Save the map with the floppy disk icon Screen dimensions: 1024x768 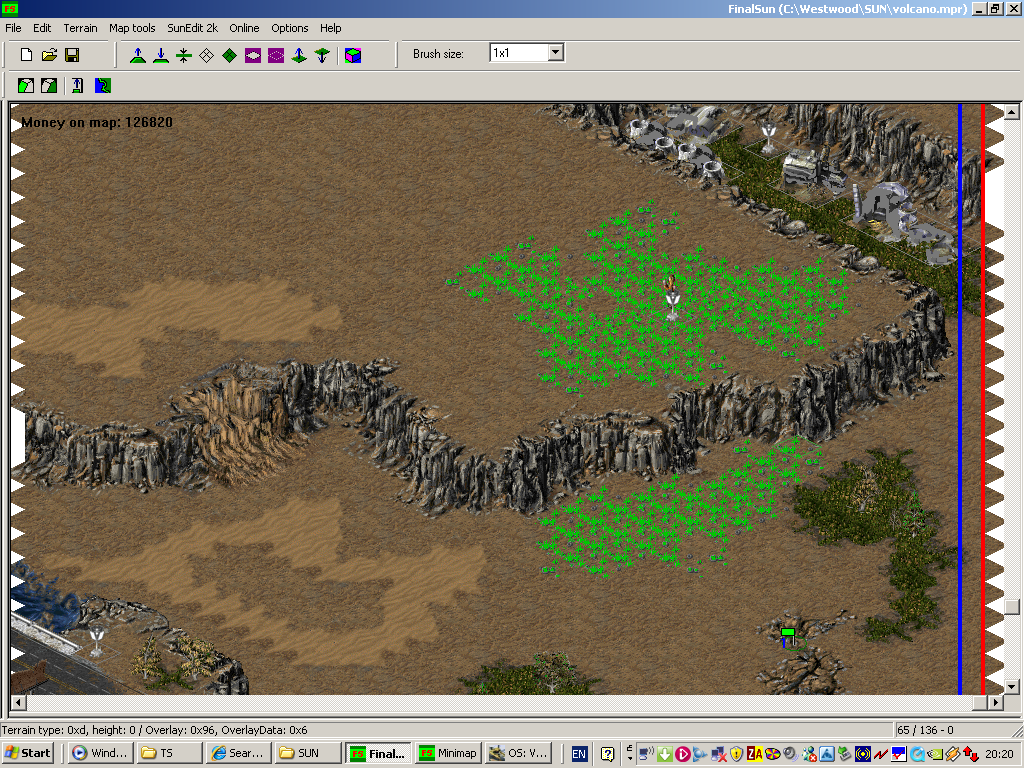click(72, 55)
